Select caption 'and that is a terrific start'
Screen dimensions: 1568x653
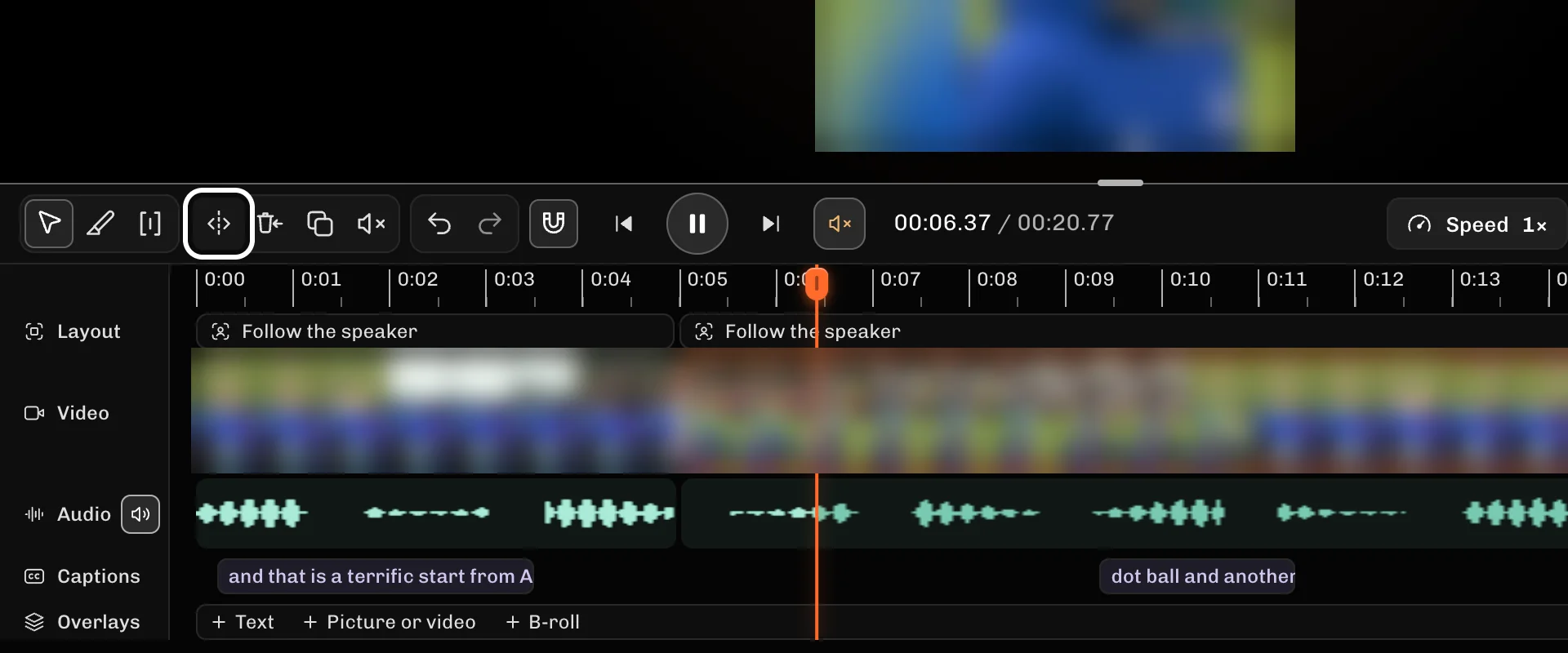click(376, 576)
